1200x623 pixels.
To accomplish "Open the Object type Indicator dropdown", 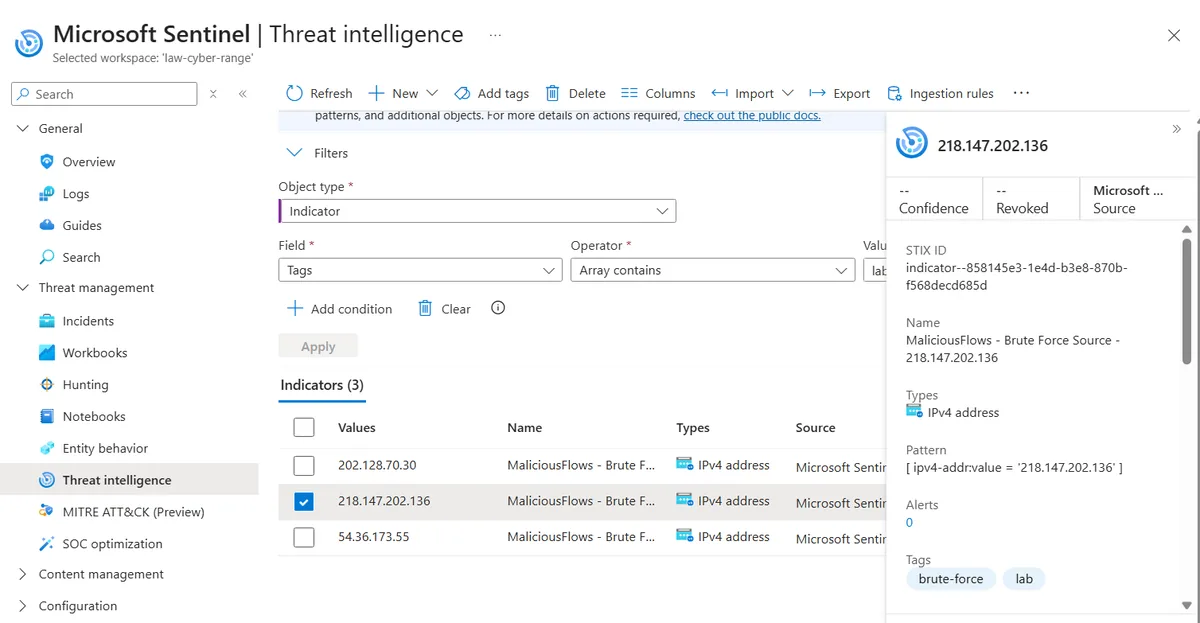I will (x=477, y=211).
